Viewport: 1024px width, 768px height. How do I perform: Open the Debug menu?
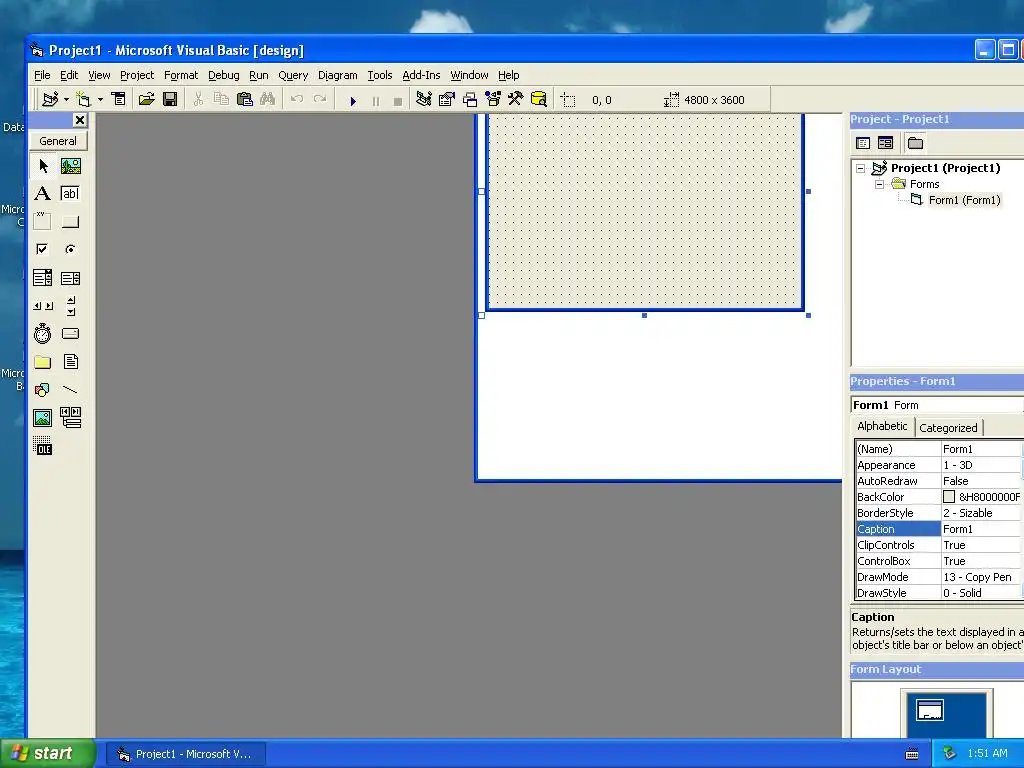(x=223, y=75)
